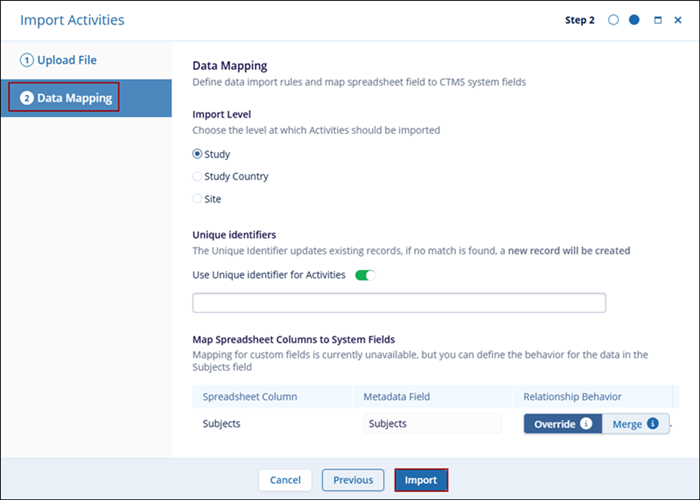Open the Subjects metadata field box

point(432,424)
